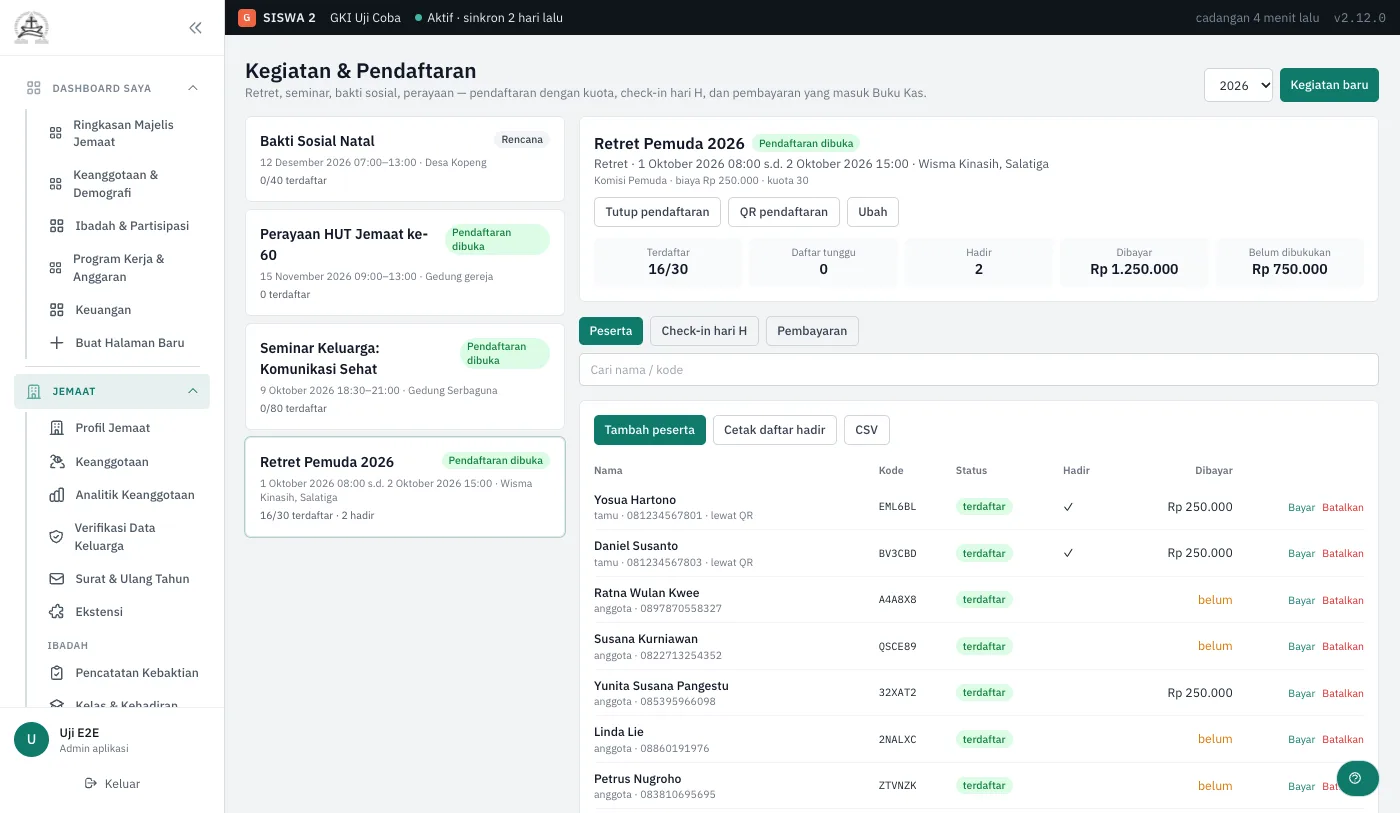Open the Bakti Sosial Natal activity card
The height and width of the screenshot is (813, 1400).
(x=405, y=159)
